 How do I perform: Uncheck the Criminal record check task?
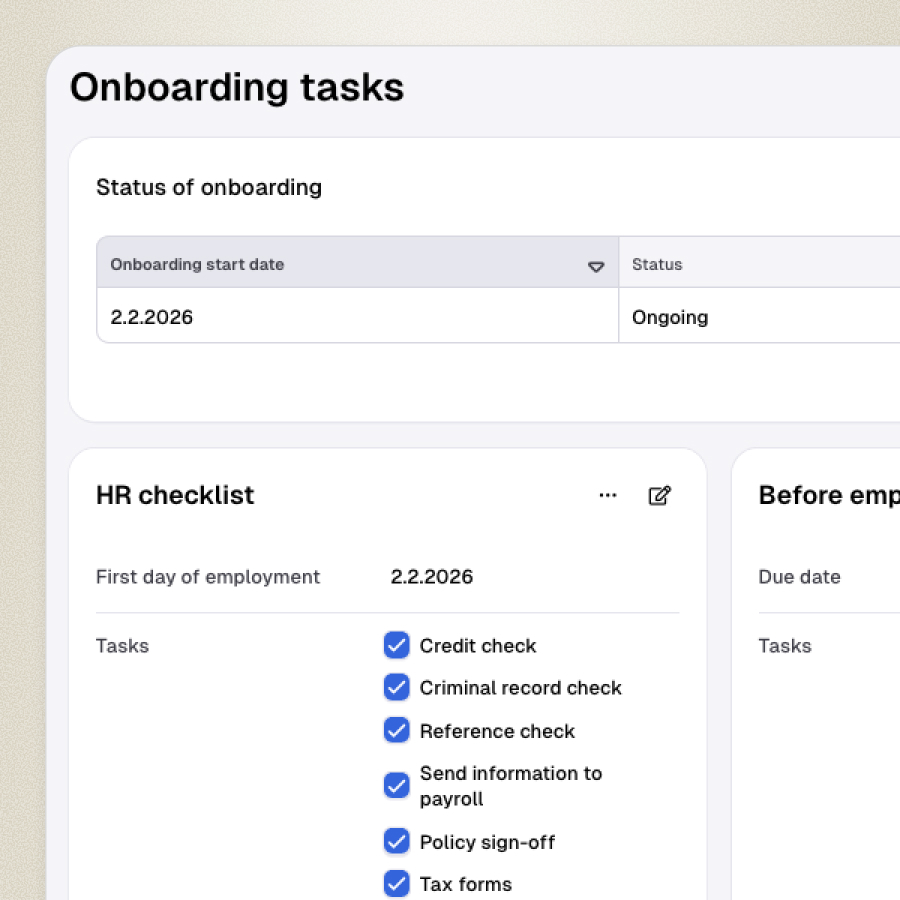(397, 687)
